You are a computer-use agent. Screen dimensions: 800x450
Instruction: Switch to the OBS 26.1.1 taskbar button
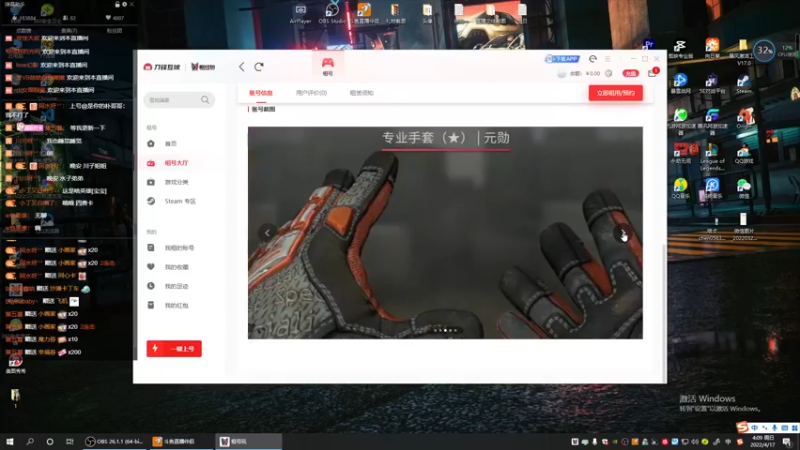pos(114,441)
